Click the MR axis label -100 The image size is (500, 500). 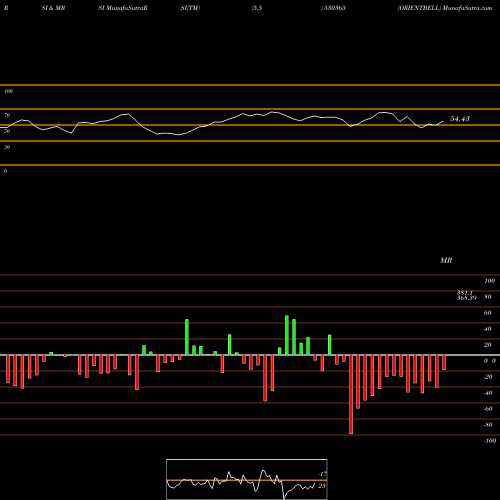coord(490,441)
